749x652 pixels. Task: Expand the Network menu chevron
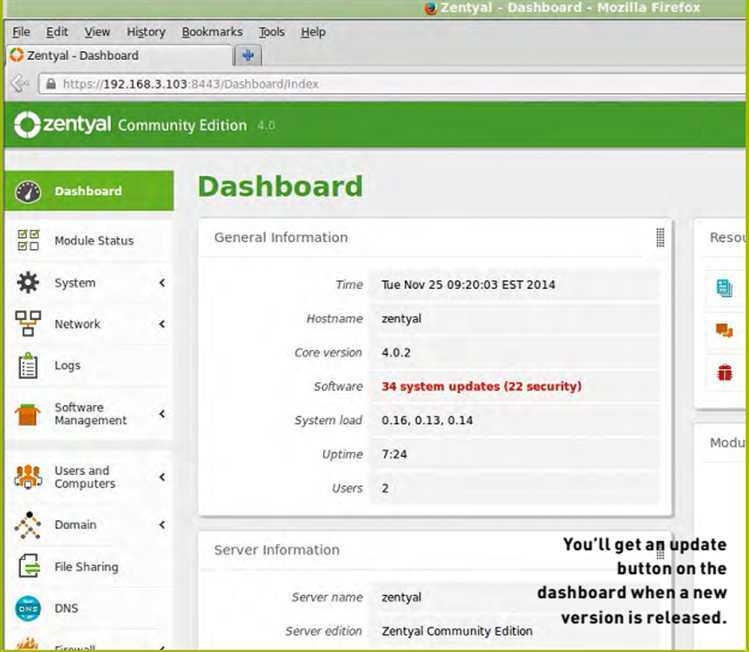click(x=162, y=324)
